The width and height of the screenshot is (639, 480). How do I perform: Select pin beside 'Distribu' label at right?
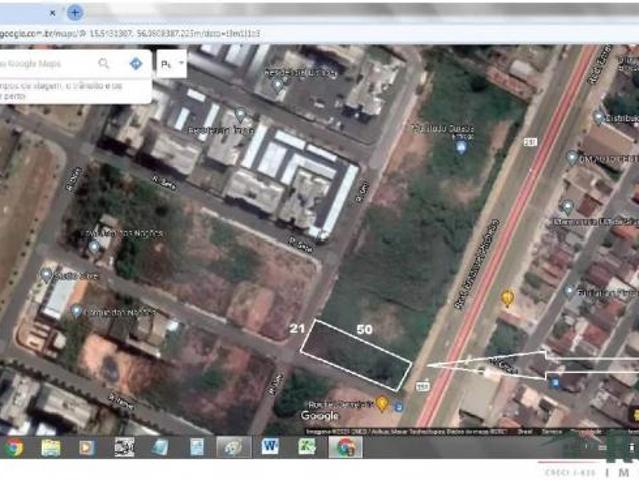pos(598,117)
